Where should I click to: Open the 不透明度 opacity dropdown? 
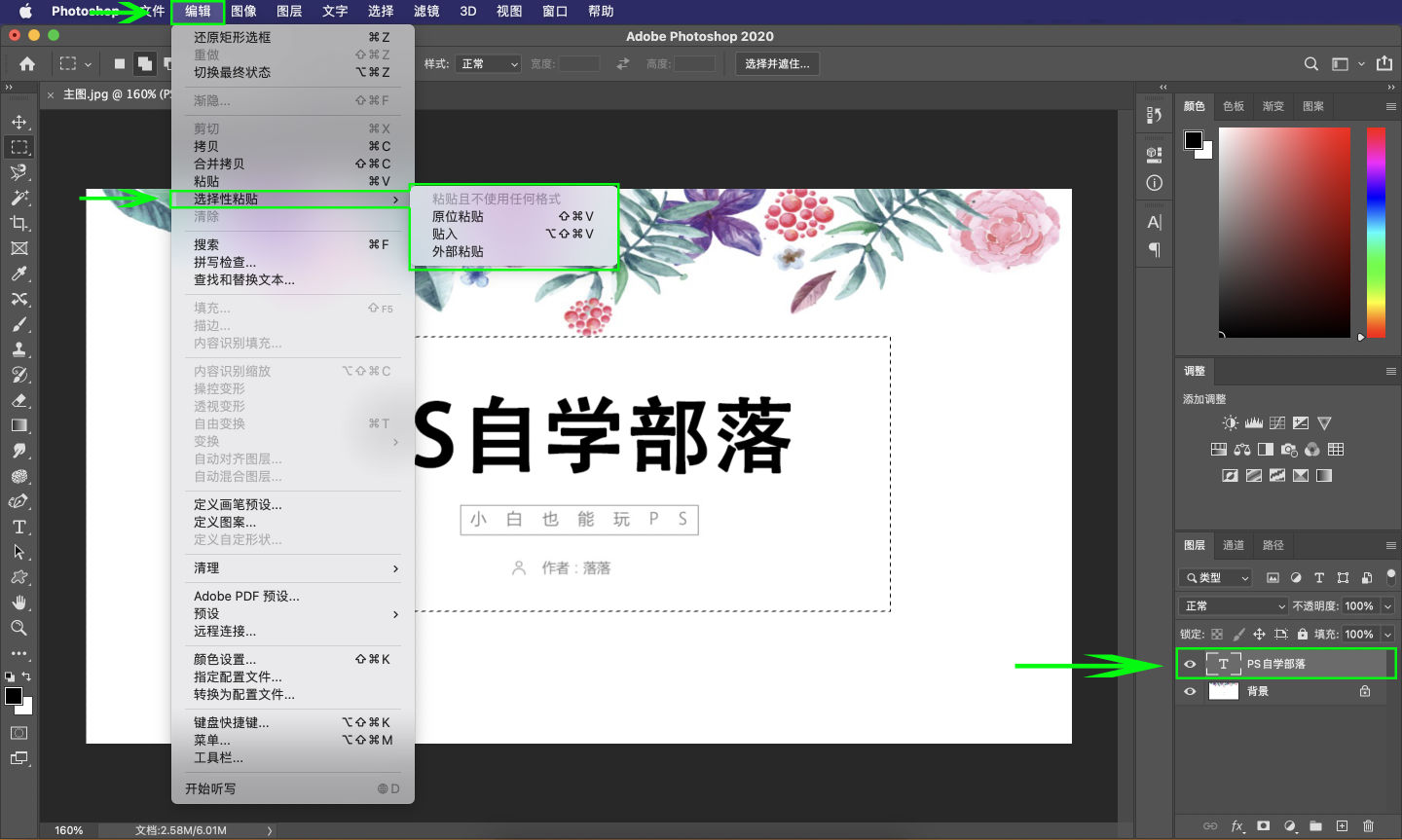[x=1386, y=605]
